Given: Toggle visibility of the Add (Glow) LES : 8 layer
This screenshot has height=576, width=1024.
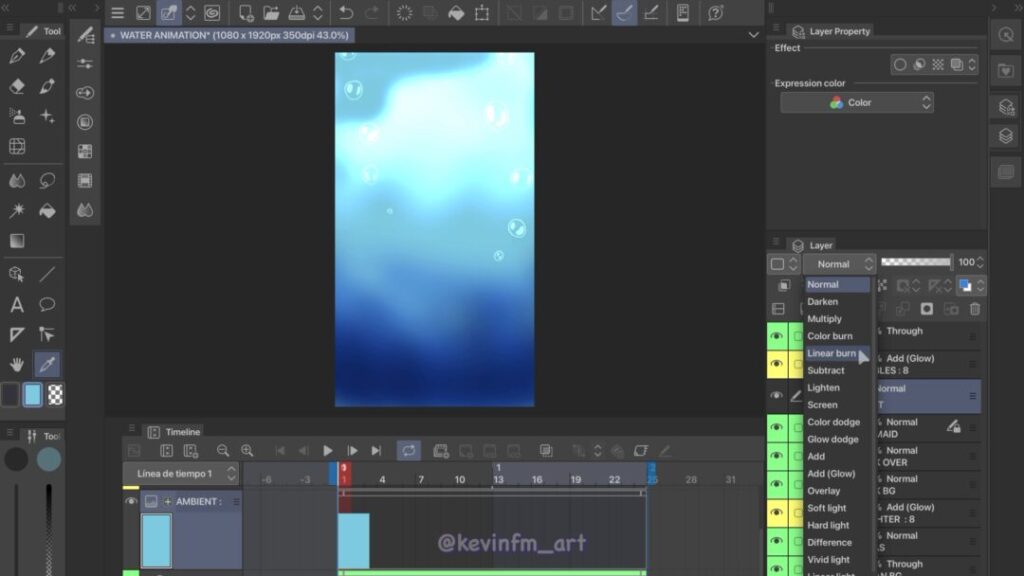Looking at the screenshot, I should (x=776, y=364).
